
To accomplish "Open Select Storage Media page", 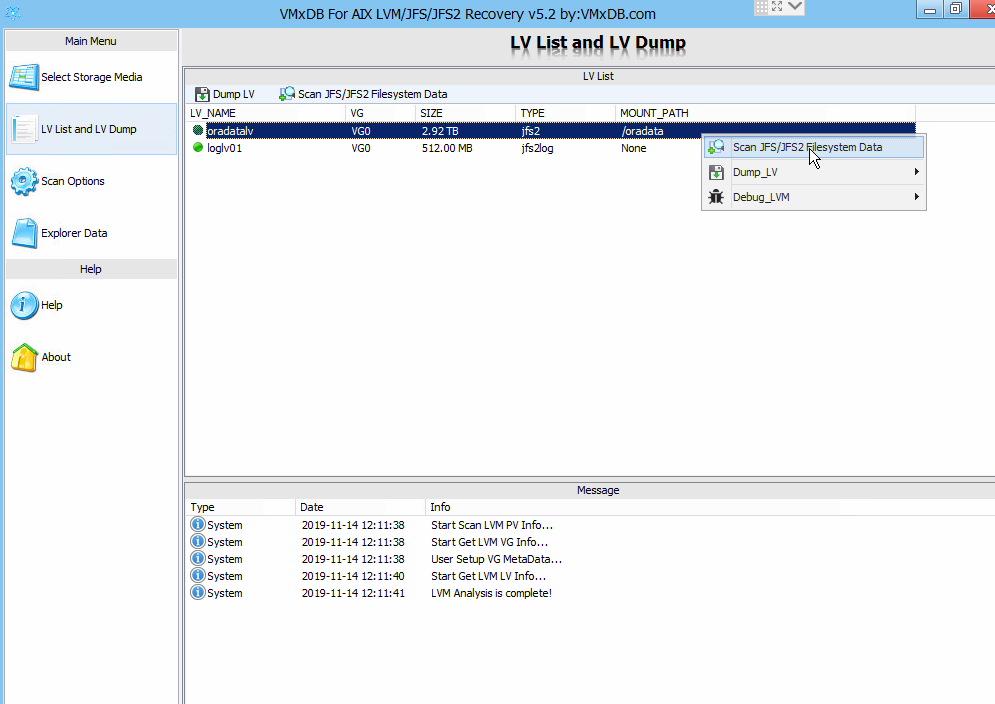I will (91, 77).
